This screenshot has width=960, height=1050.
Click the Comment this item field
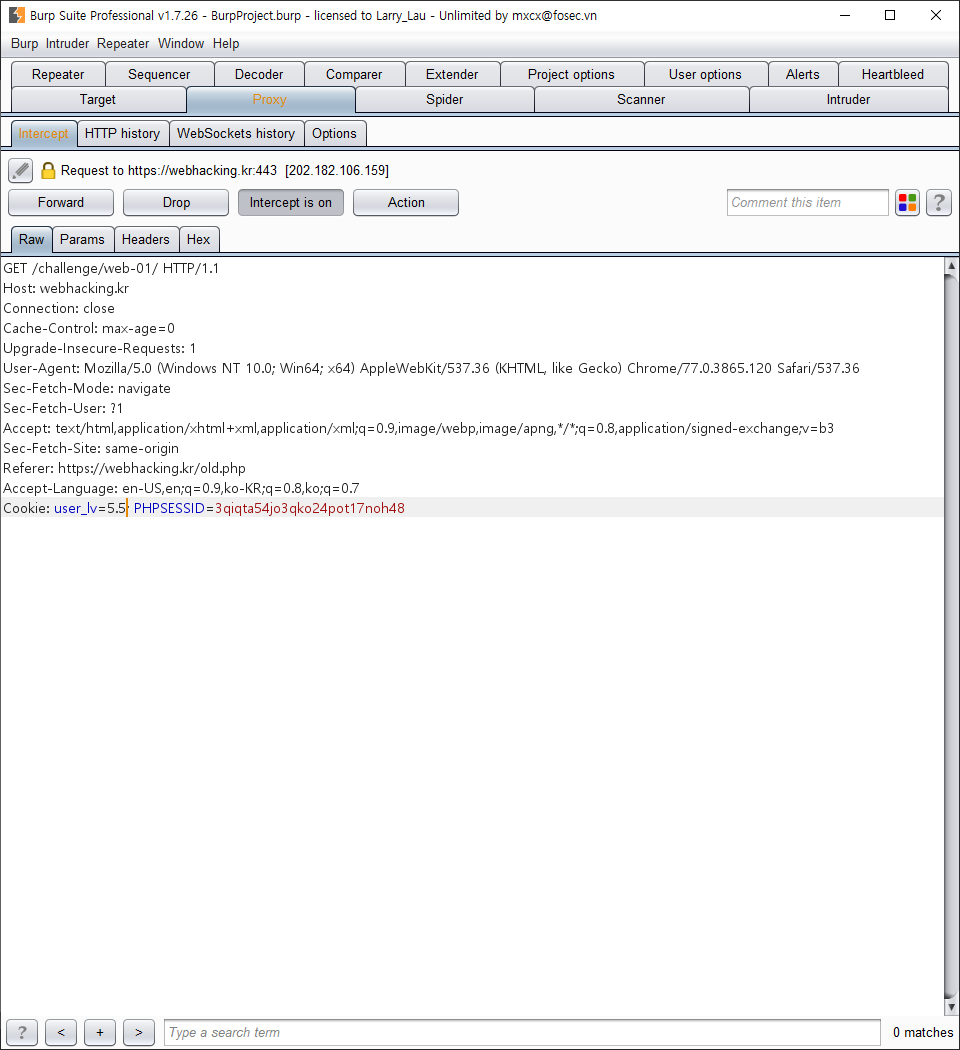807,202
